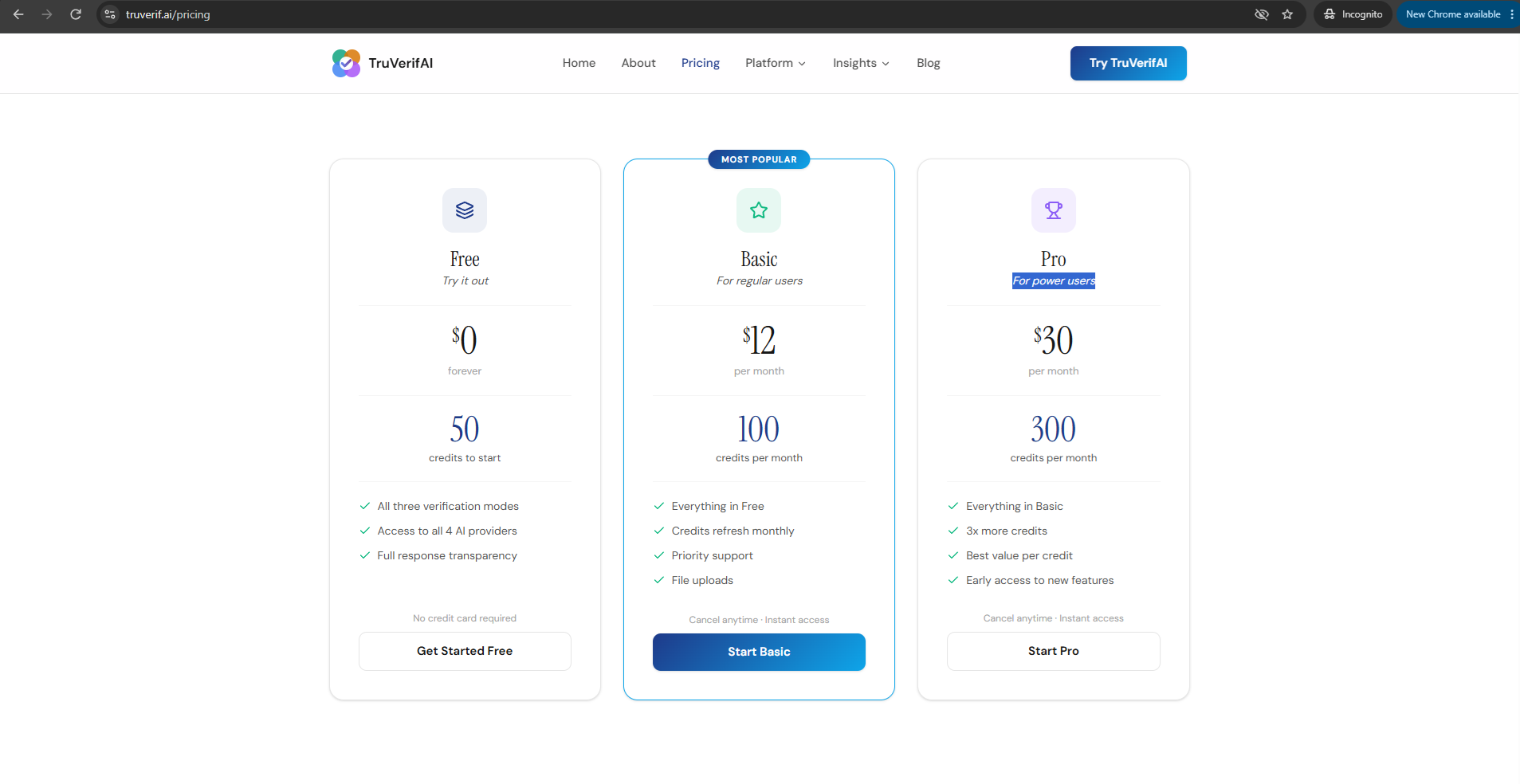1520x784 pixels.
Task: Click the MOST POPULAR badge
Action: (759, 159)
